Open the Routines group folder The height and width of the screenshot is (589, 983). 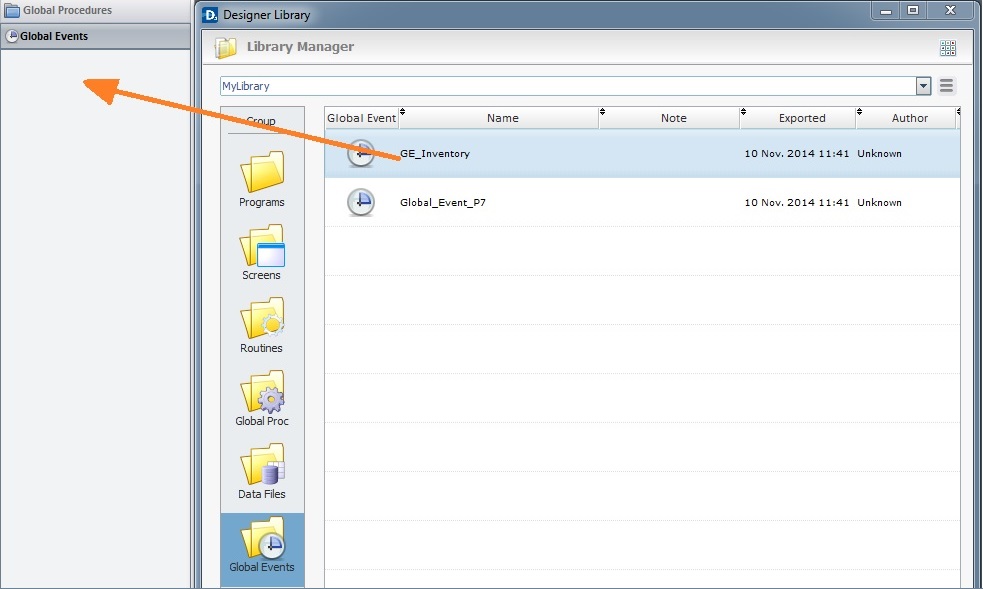(262, 326)
